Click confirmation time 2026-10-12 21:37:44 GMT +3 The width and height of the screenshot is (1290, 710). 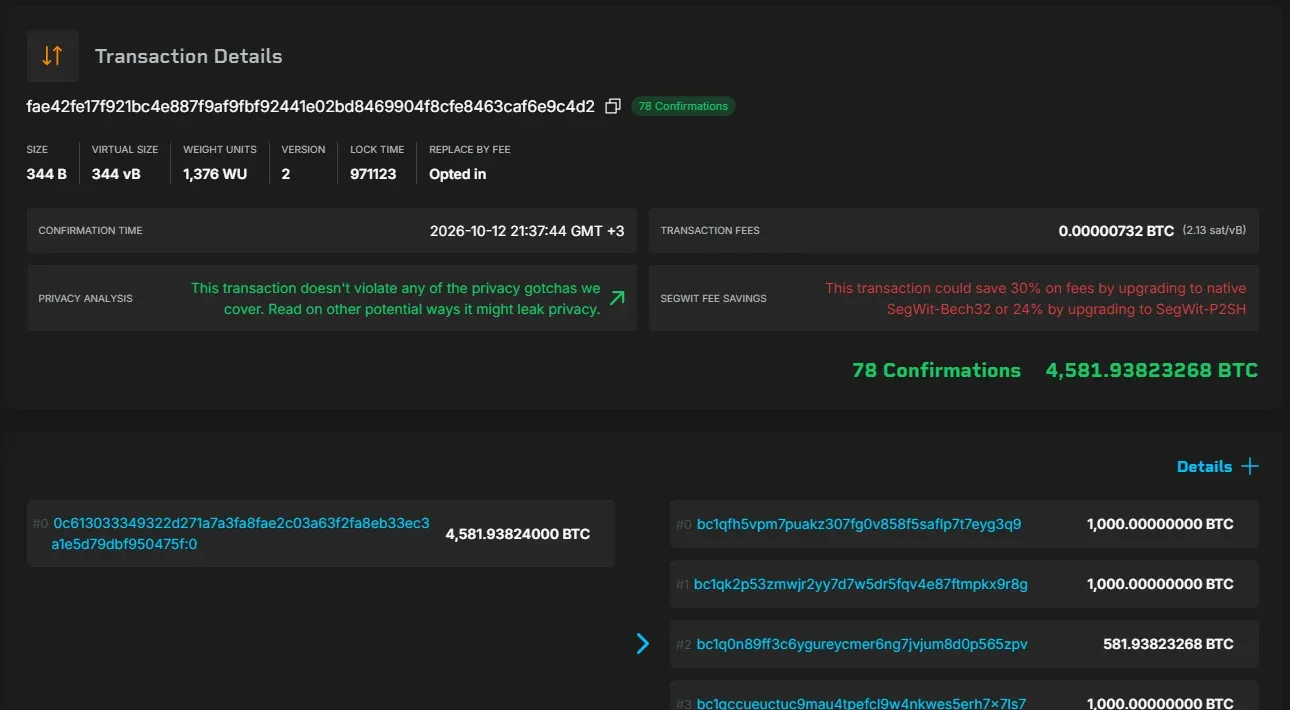click(x=527, y=231)
